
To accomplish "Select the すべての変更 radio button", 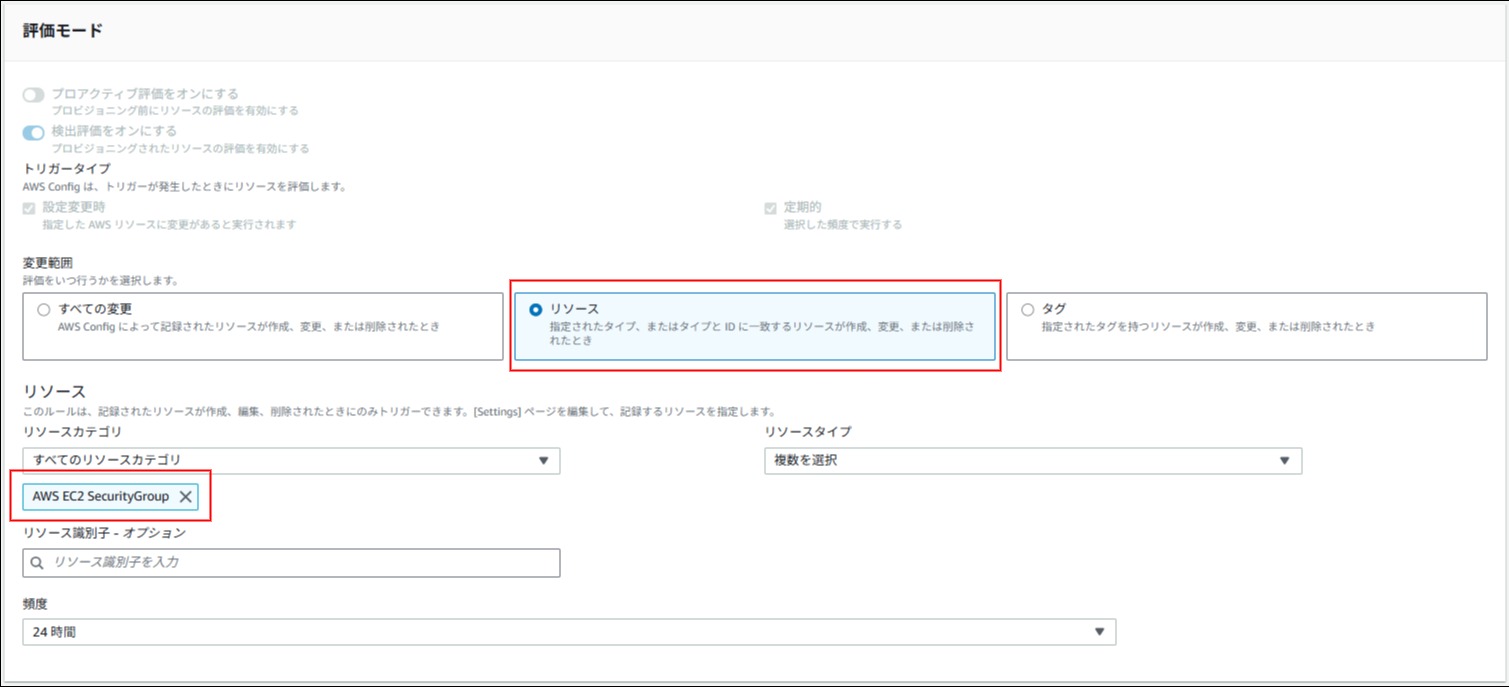I will [x=43, y=310].
